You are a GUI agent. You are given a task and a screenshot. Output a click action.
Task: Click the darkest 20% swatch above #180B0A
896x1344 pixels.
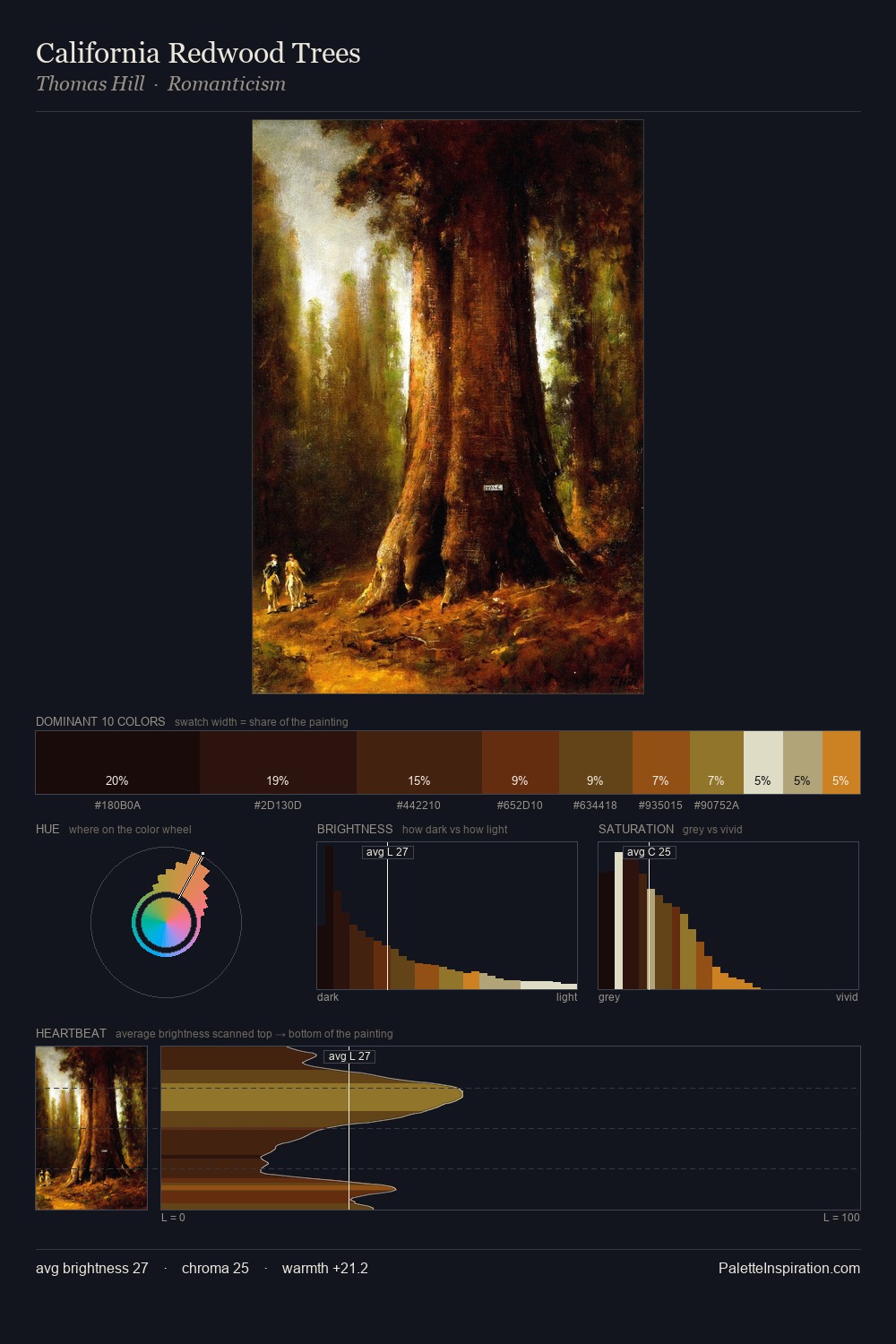[x=117, y=762]
